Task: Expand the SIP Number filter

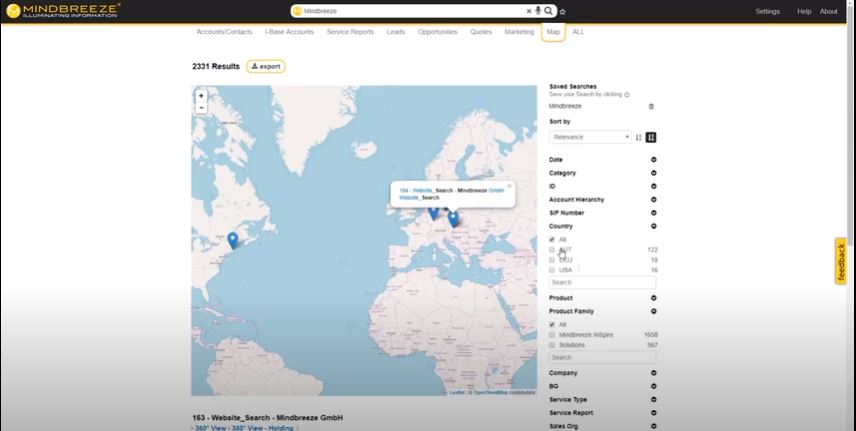Action: pyautogui.click(x=653, y=213)
